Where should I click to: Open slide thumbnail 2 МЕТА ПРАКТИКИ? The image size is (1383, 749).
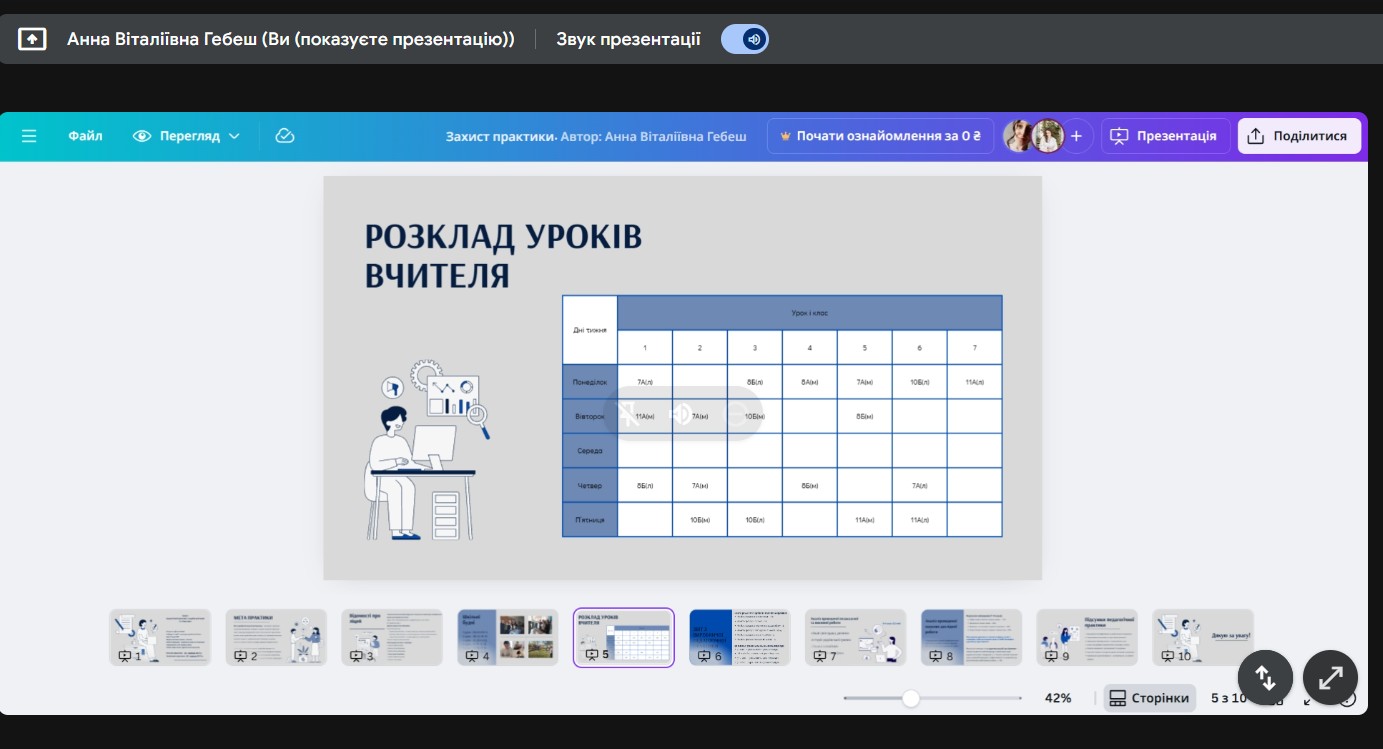[276, 637]
